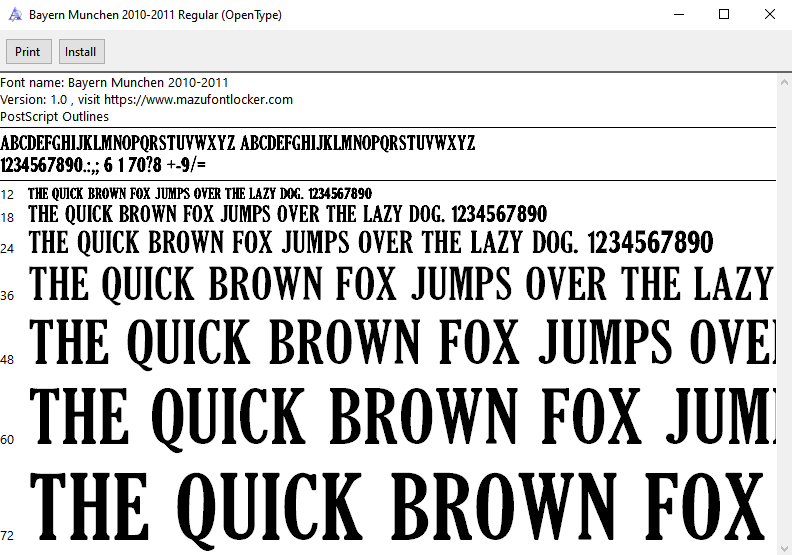Click the 12 point sample sentence
Screen dimensions: 792x555
[x=200, y=193]
